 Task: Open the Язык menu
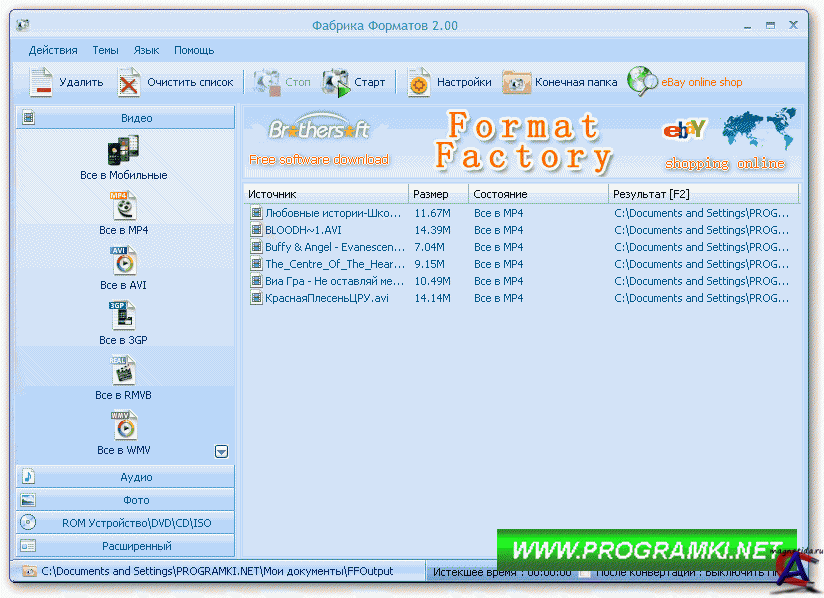tap(146, 50)
